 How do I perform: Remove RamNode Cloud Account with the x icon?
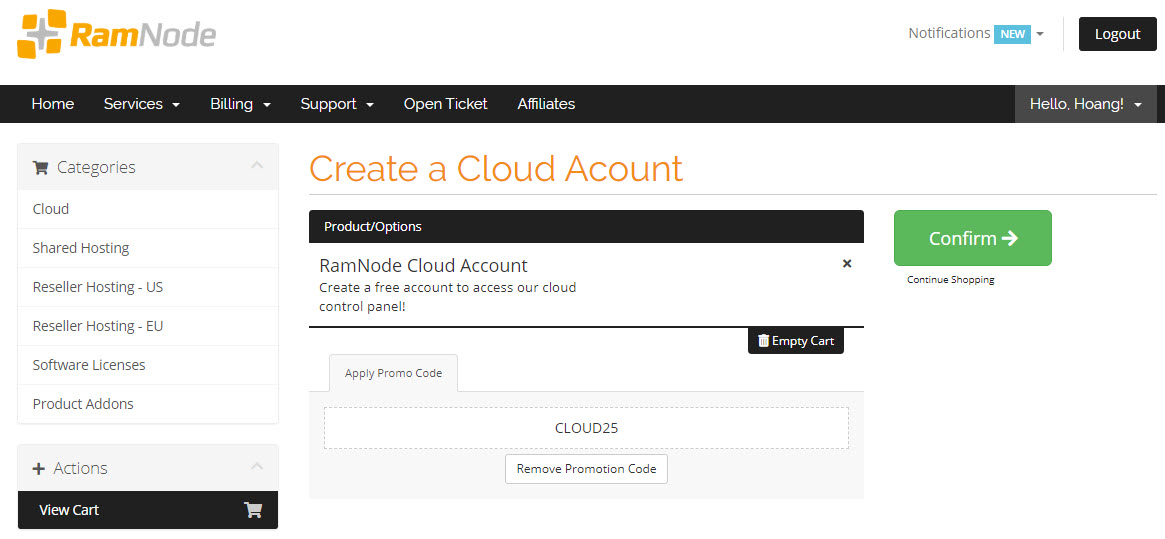[x=847, y=264]
